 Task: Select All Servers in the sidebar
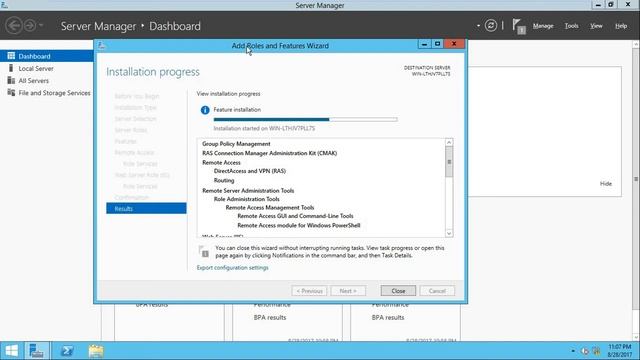(33, 81)
